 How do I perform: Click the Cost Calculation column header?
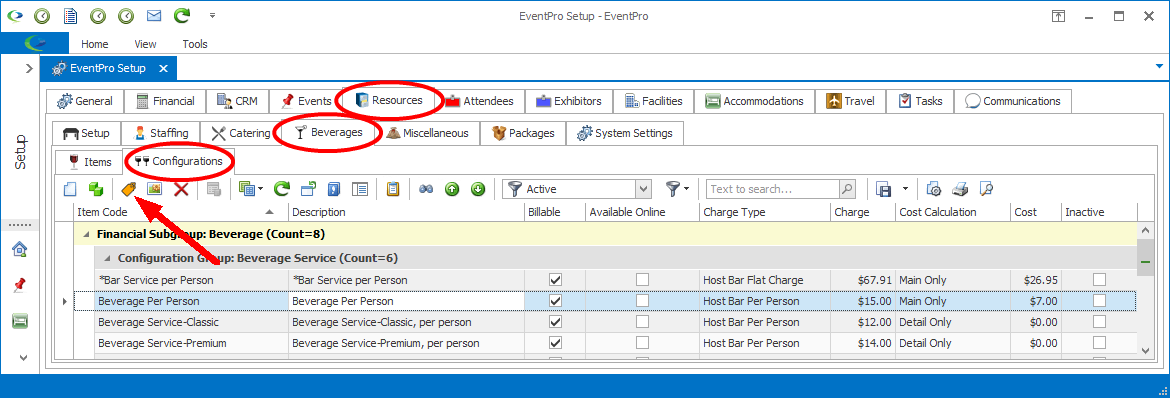pyautogui.click(x=952, y=212)
